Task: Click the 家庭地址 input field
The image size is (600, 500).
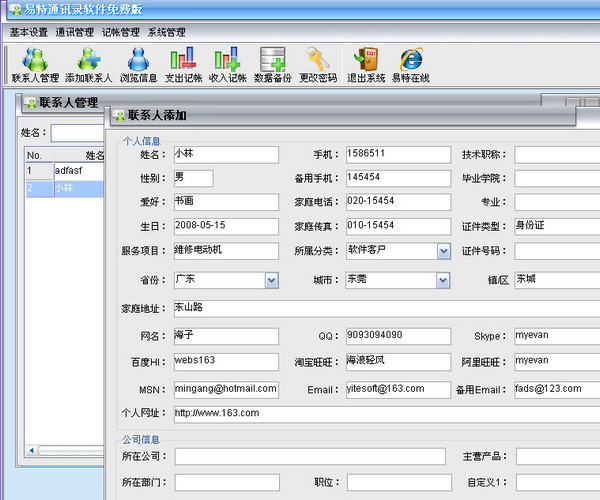Action: [385, 308]
